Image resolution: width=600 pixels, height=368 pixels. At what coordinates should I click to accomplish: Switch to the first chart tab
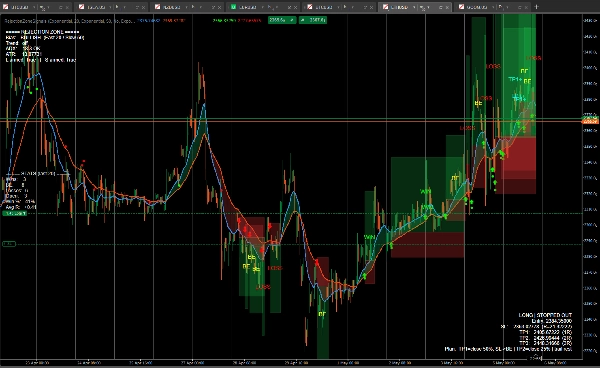36,7
